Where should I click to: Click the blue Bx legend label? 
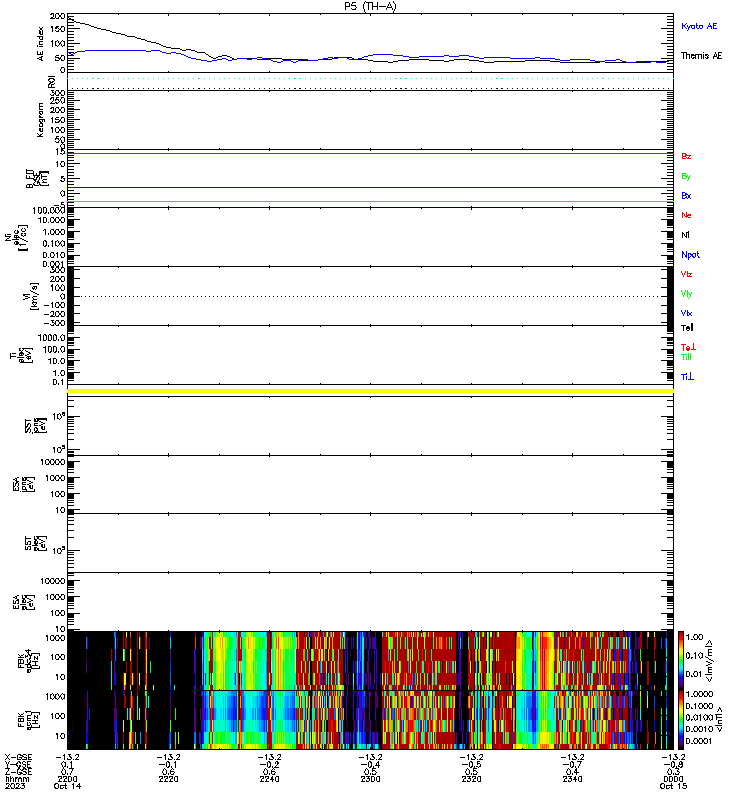coord(686,195)
